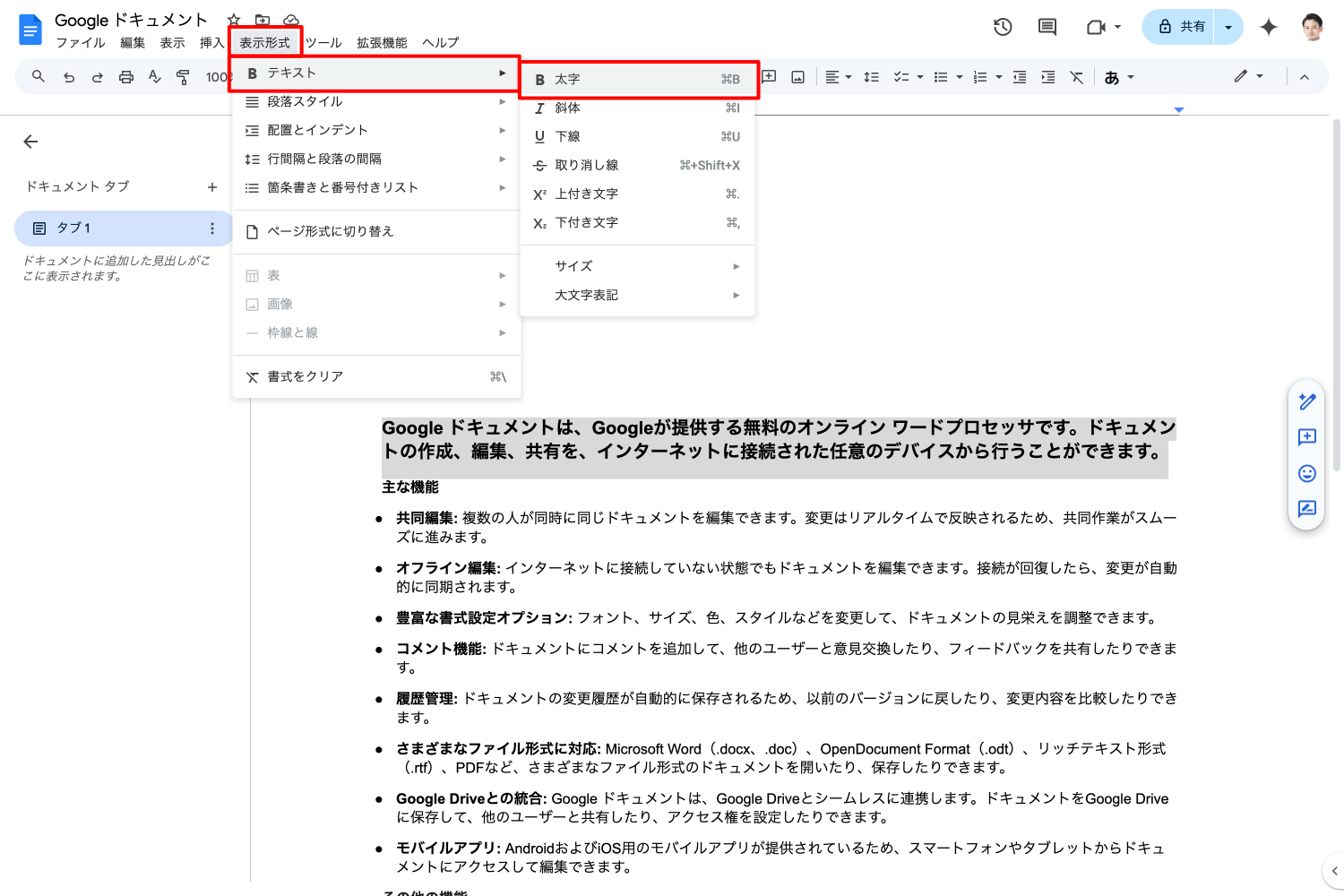The height and width of the screenshot is (896, 1344).
Task: Open the Google Docs home icon
Action: (30, 30)
